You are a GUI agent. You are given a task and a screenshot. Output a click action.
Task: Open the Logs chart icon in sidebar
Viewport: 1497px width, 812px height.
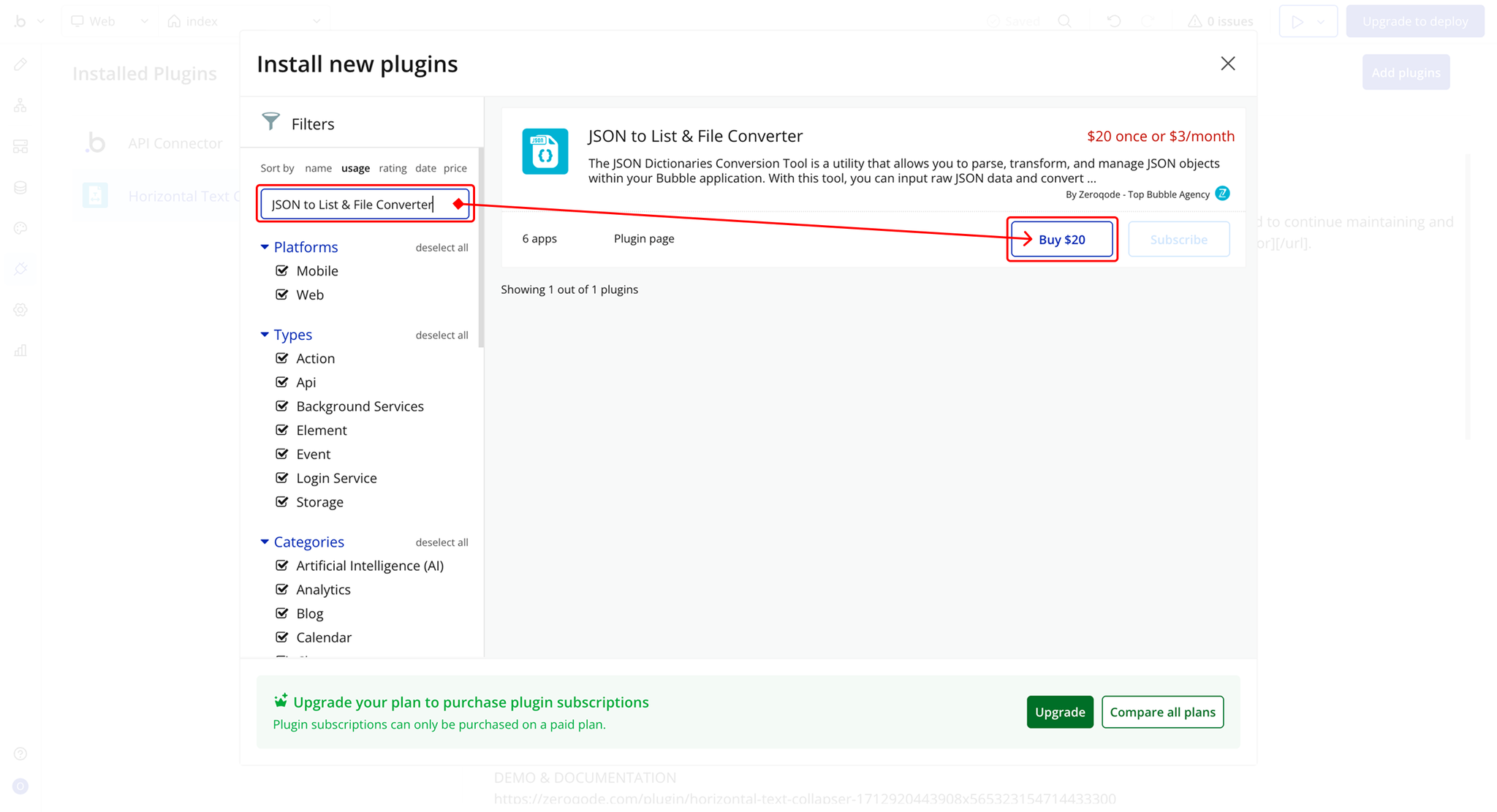click(x=20, y=351)
